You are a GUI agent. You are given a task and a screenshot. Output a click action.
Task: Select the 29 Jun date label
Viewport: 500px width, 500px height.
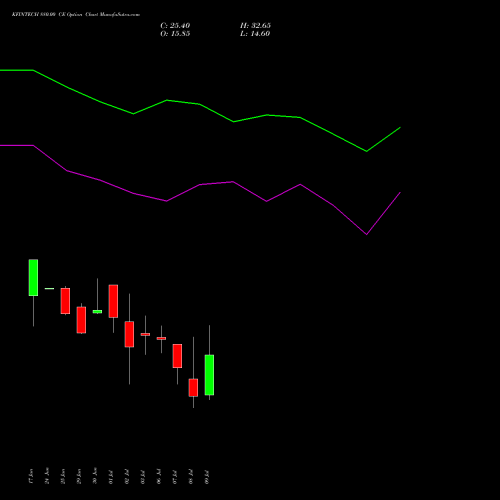click(79, 476)
